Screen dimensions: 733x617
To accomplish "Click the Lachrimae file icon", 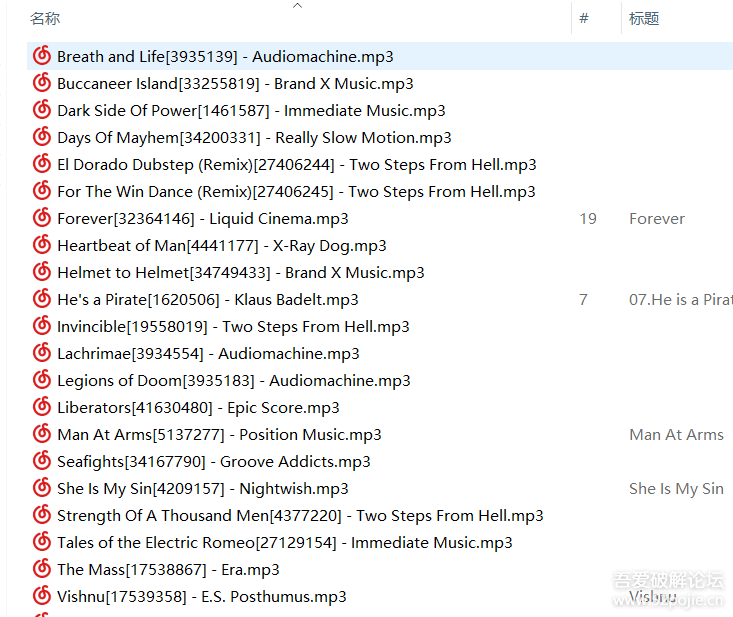I will [x=42, y=353].
